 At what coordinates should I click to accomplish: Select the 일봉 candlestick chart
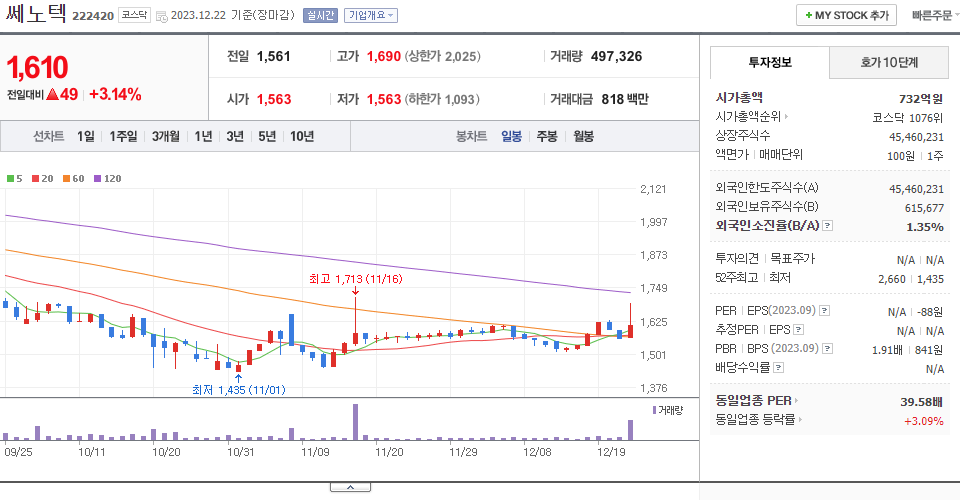tap(511, 136)
